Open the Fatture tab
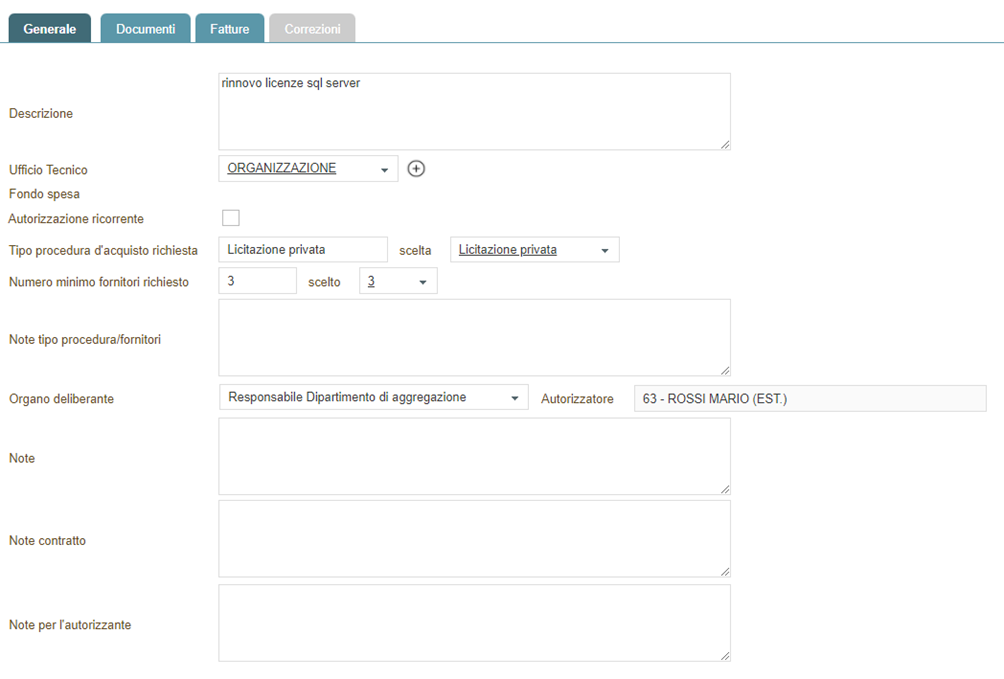This screenshot has height=679, width=1004. [x=230, y=29]
